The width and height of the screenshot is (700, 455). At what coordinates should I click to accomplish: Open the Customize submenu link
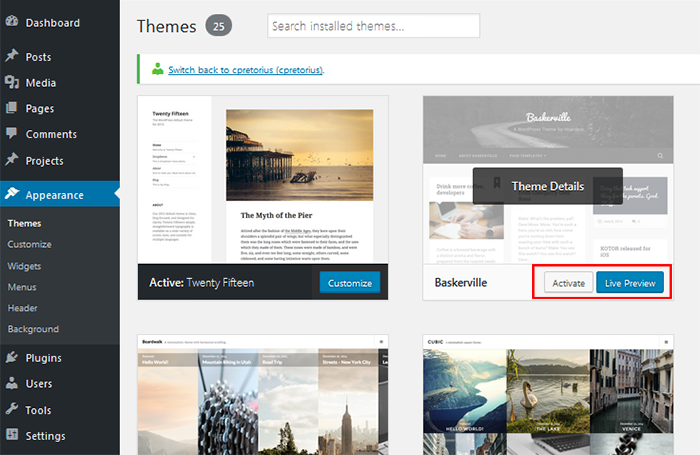click(x=29, y=244)
